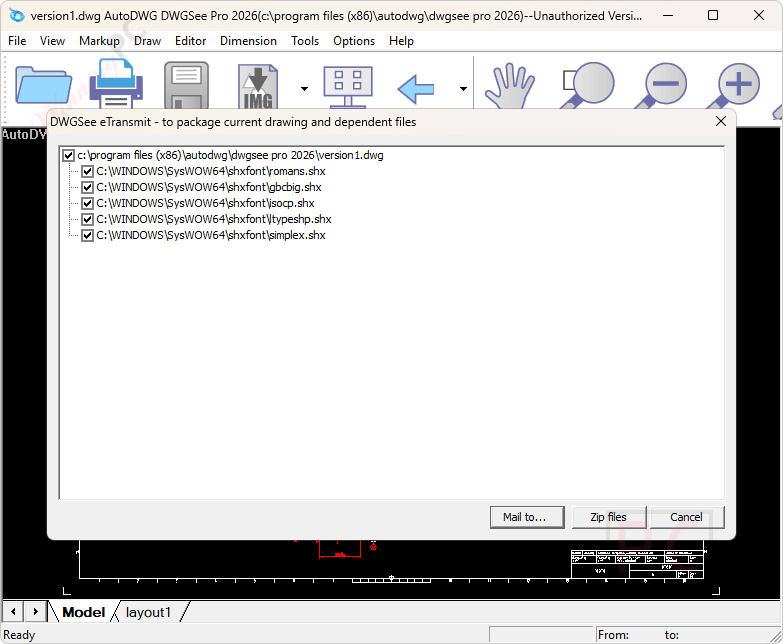Maximize the DWGSee main window
The width and height of the screenshot is (783, 644).
[x=713, y=15]
